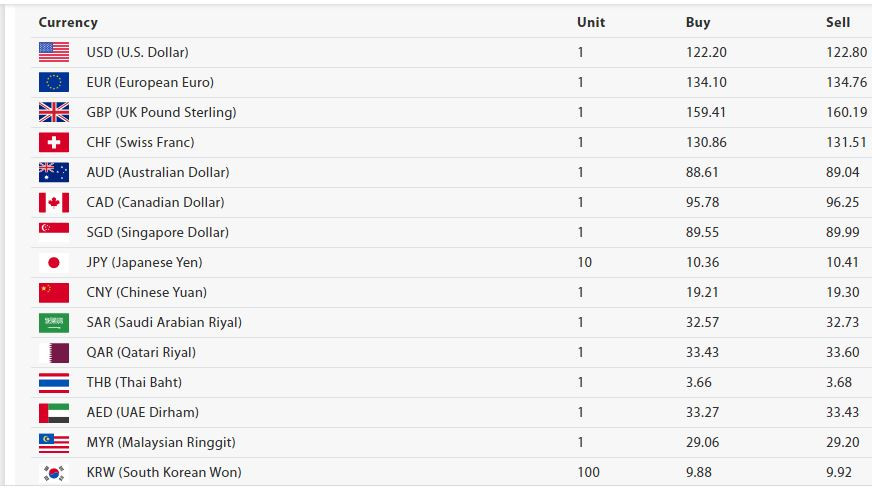Click the Saudi Arabian flag icon
The width and height of the screenshot is (872, 488).
click(x=54, y=322)
